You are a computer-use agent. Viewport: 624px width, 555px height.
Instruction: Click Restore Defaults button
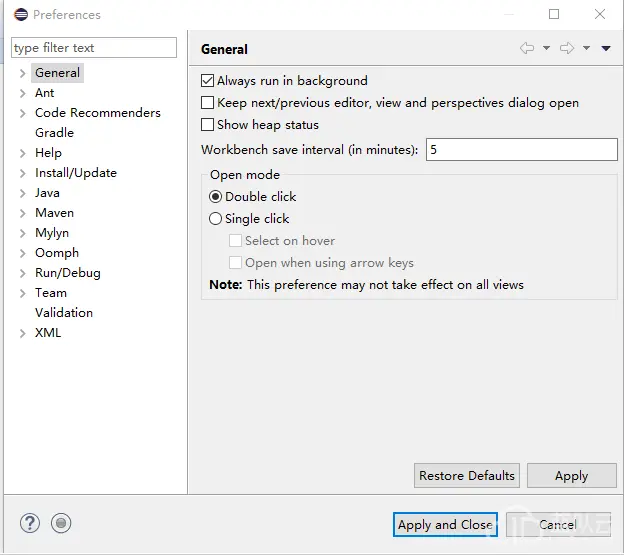(x=467, y=475)
